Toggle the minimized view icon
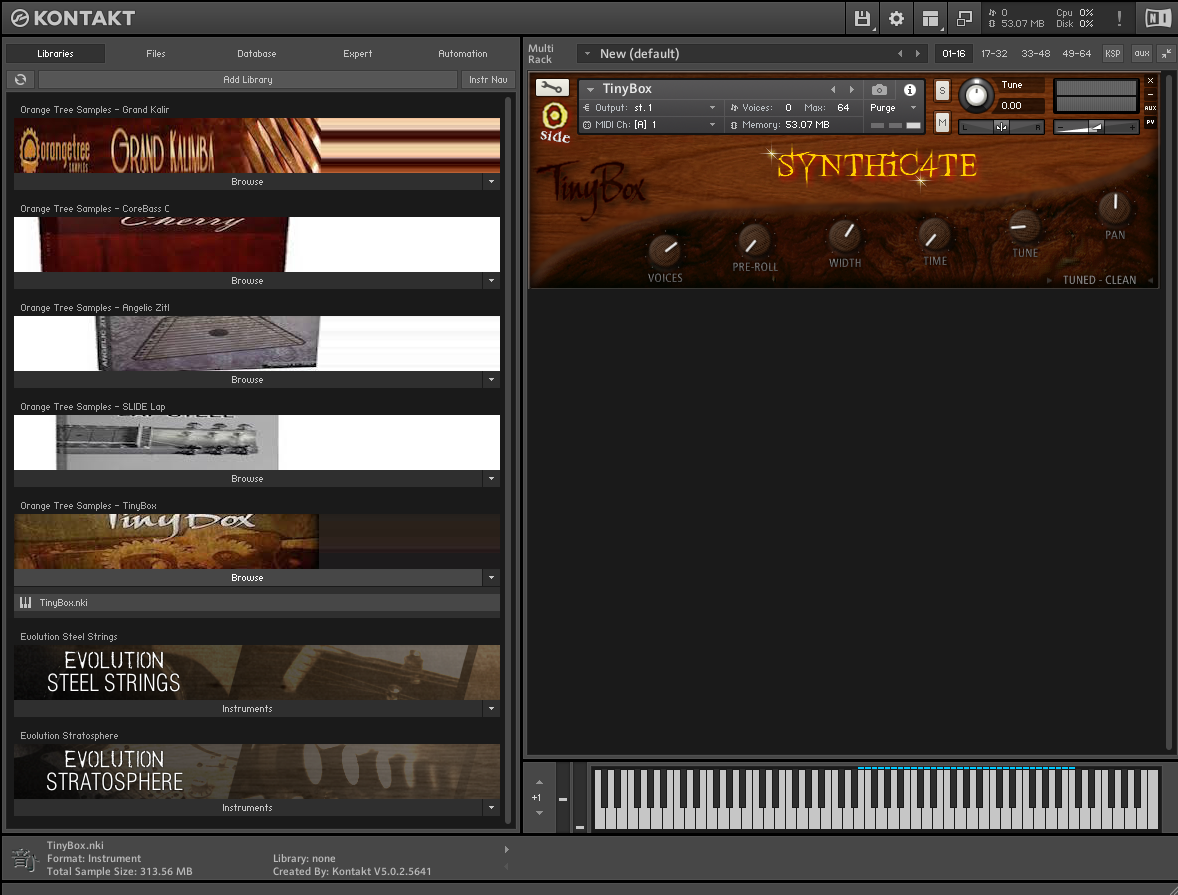The image size is (1178, 895). tap(964, 18)
